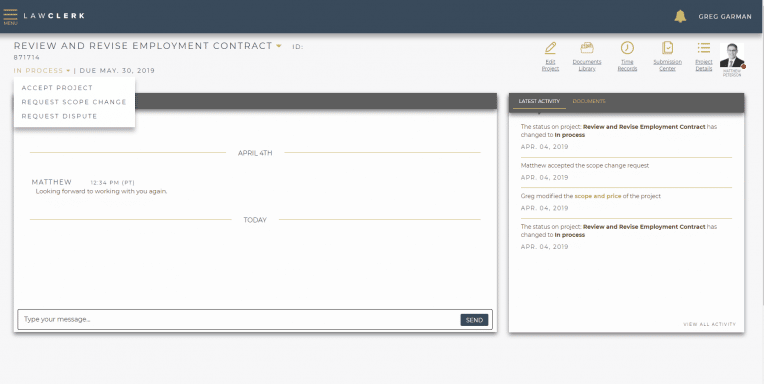View Matthew Peterson's profile photo
This screenshot has width=764, height=384.
tap(732, 56)
